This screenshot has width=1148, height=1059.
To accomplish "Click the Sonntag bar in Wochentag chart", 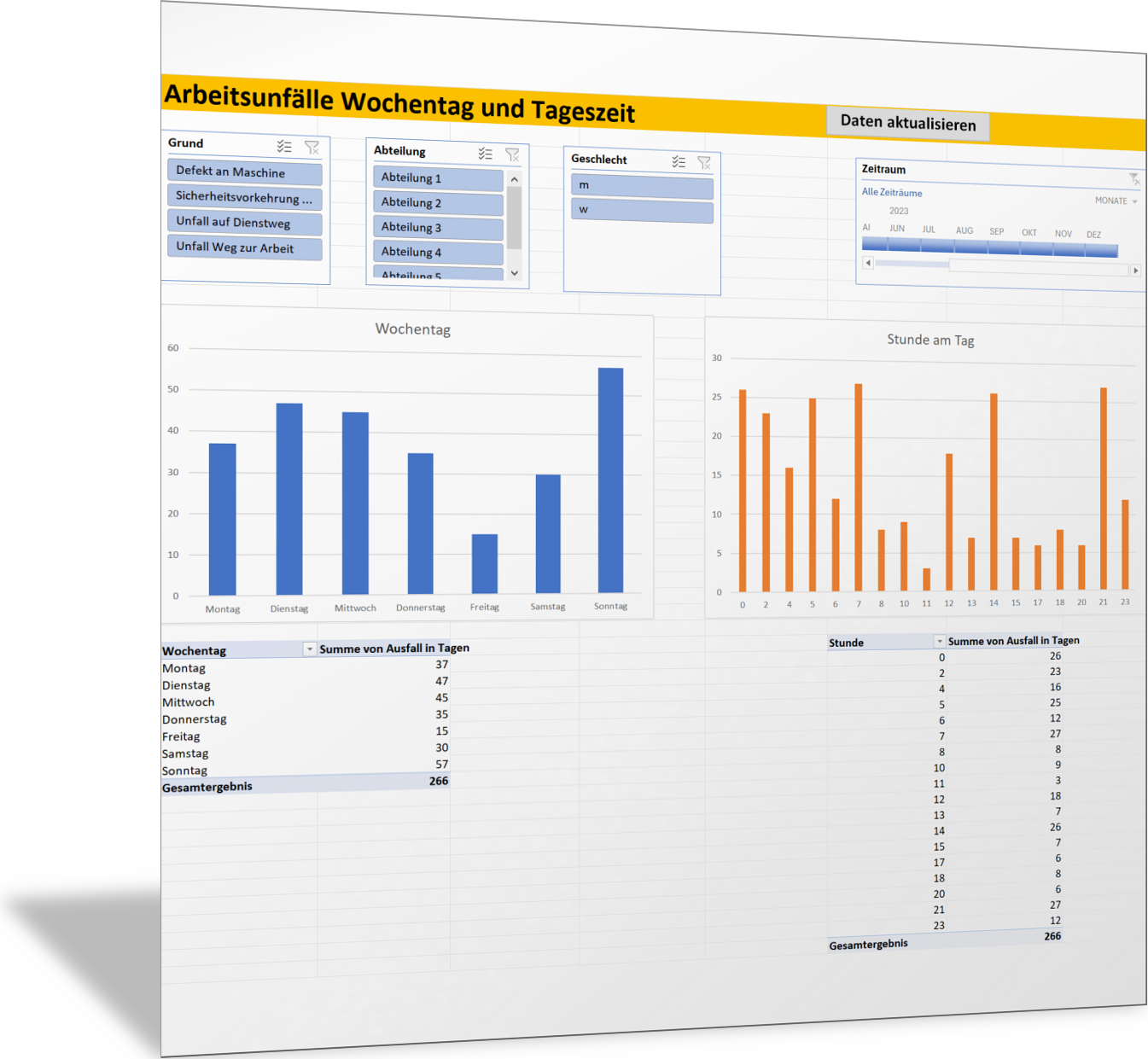I will [610, 480].
